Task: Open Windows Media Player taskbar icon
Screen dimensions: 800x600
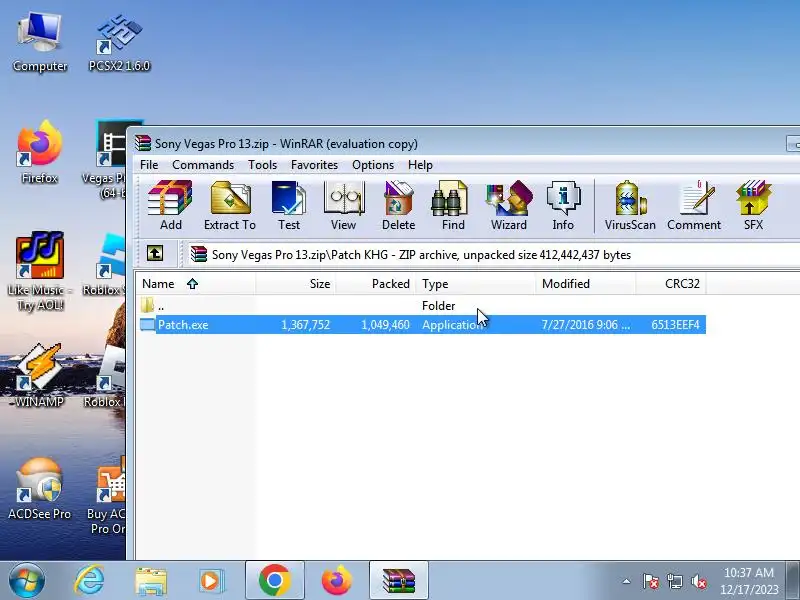Action: (210, 581)
